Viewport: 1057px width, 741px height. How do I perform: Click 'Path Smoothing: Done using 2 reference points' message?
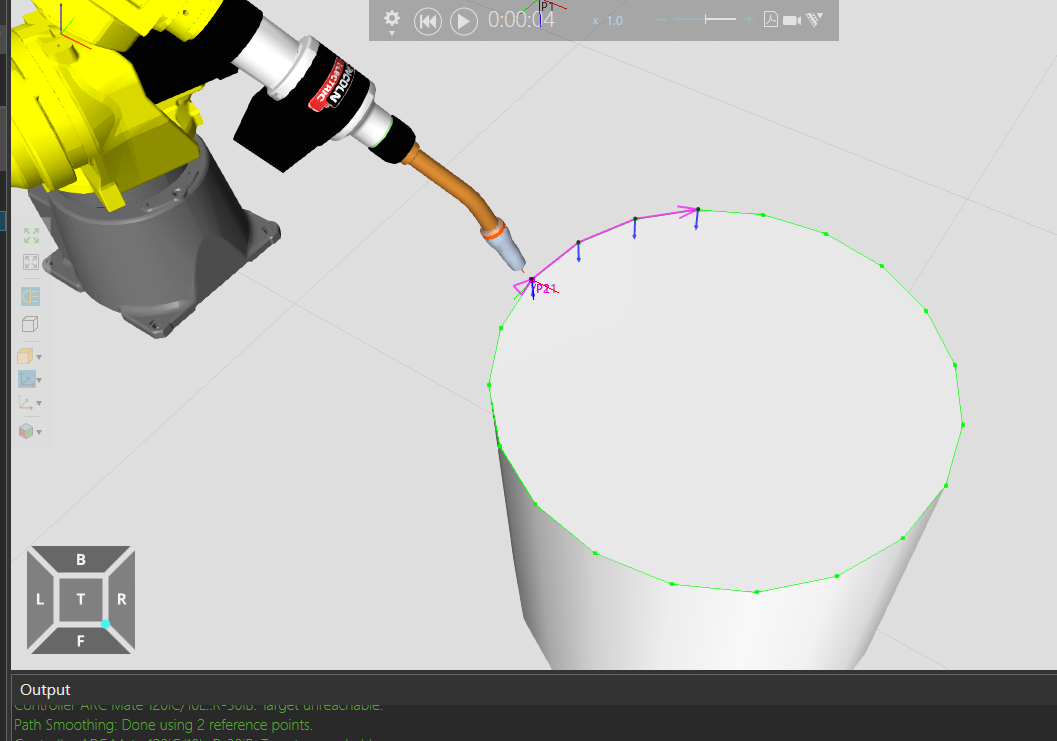click(163, 725)
